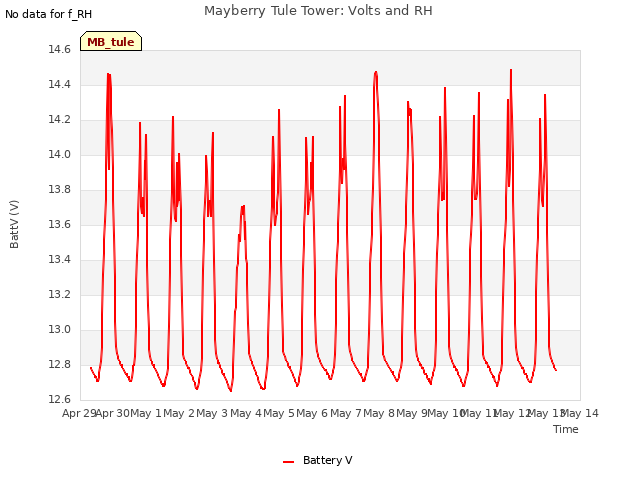The image size is (640, 480).
Task: Click the Battery V legend entry
Action: pos(317,460)
